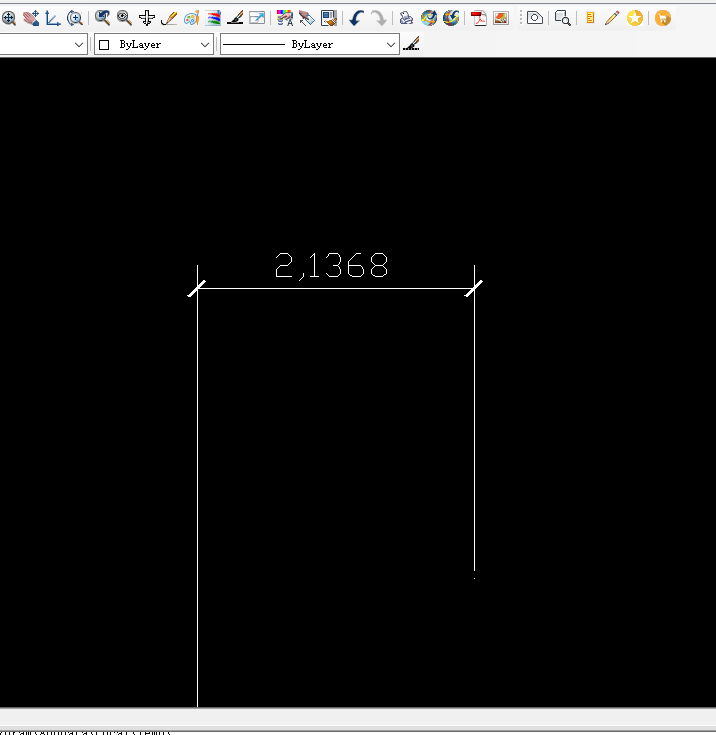Click the gold star icon

pyautogui.click(x=635, y=18)
